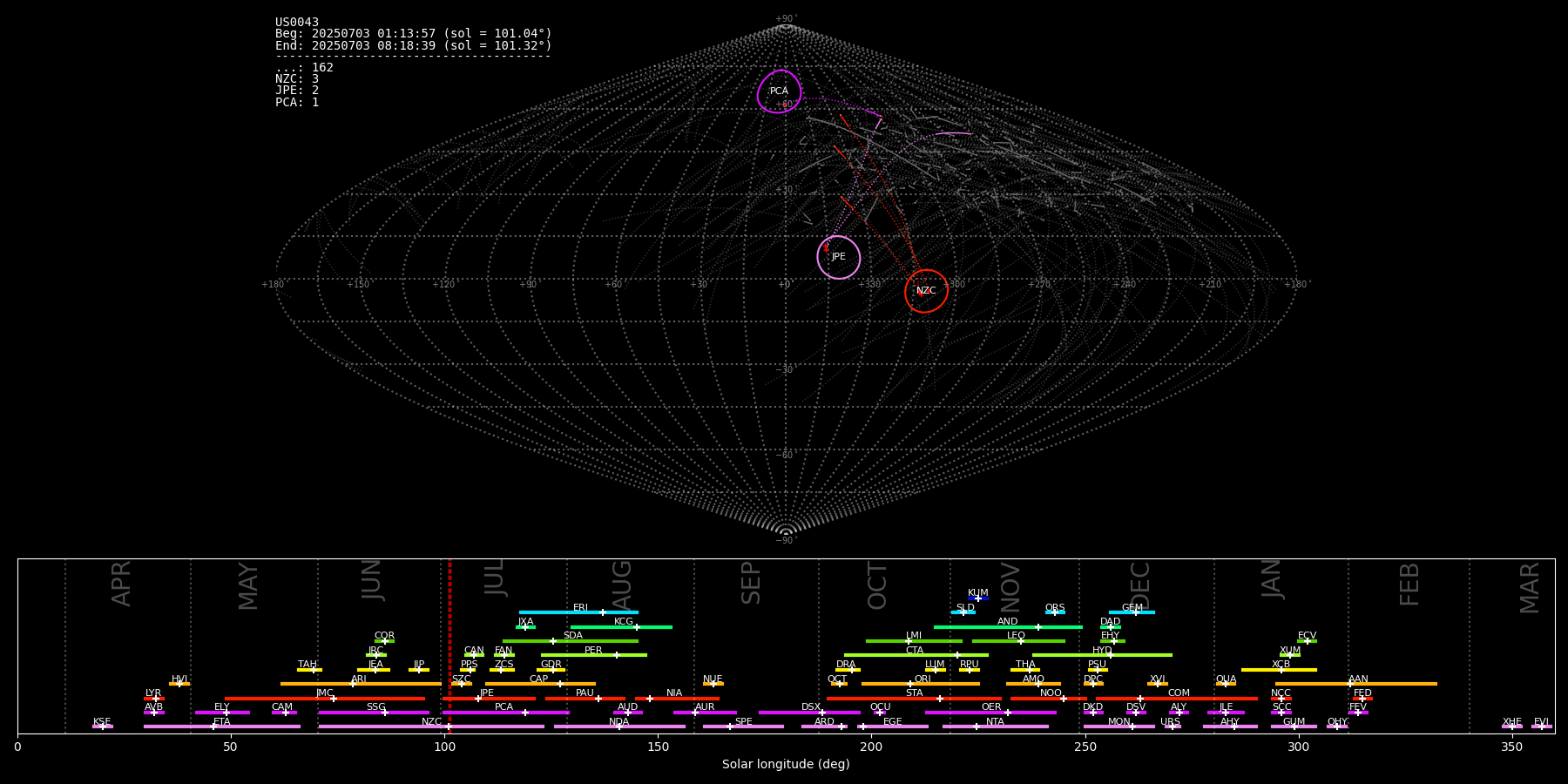The height and width of the screenshot is (784, 1568).
Task: Click the STA shower bar in timeline
Action: pos(914,699)
